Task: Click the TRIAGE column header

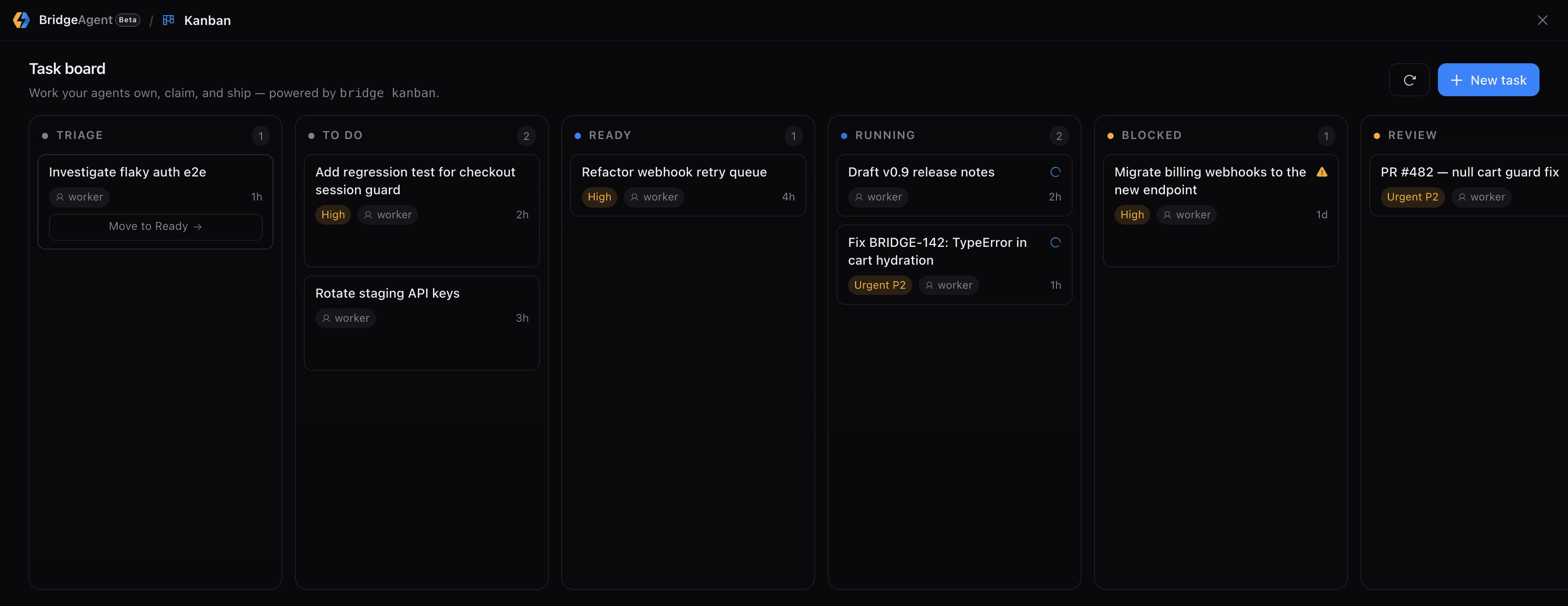Action: (79, 135)
